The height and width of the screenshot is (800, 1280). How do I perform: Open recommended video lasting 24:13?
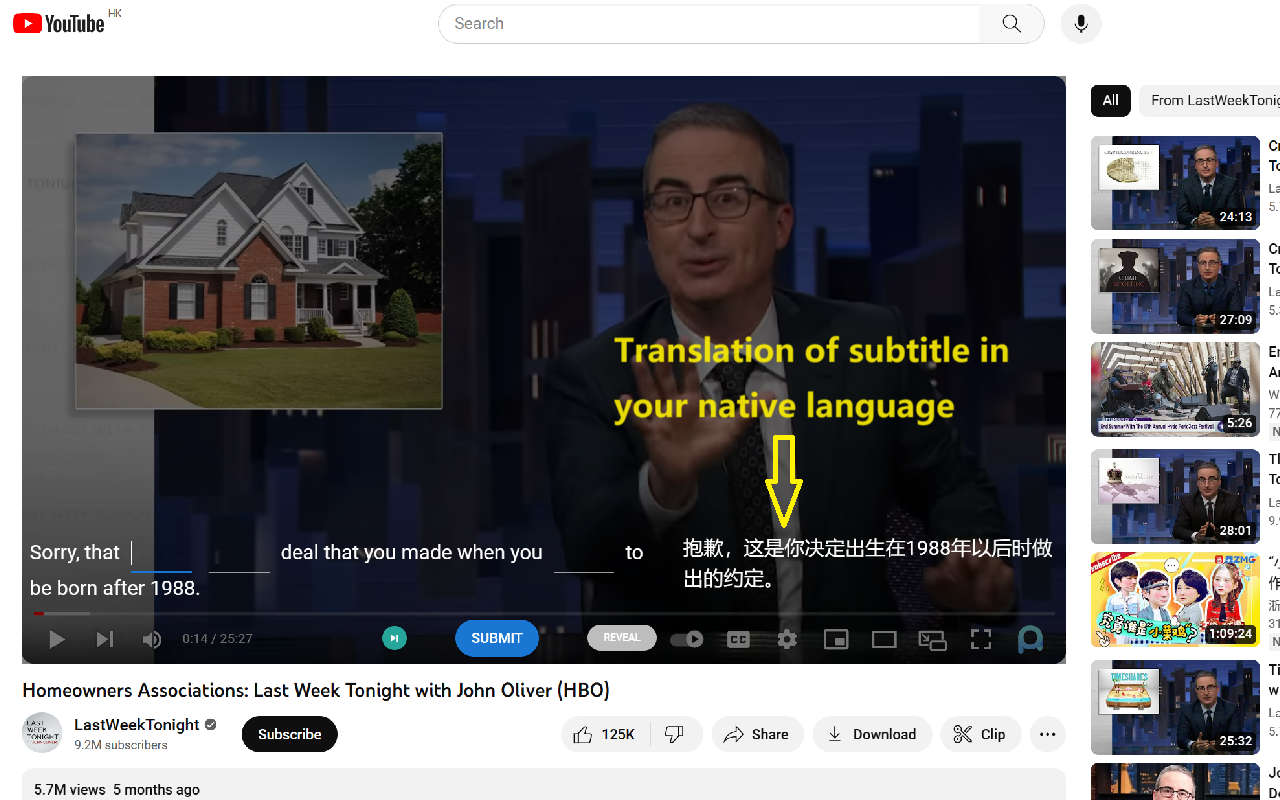pyautogui.click(x=1175, y=183)
